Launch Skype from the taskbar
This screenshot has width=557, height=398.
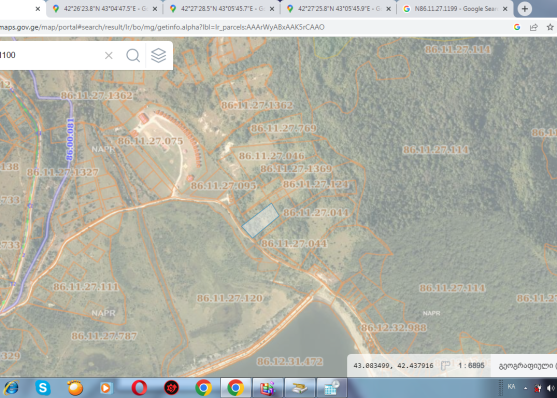43,388
